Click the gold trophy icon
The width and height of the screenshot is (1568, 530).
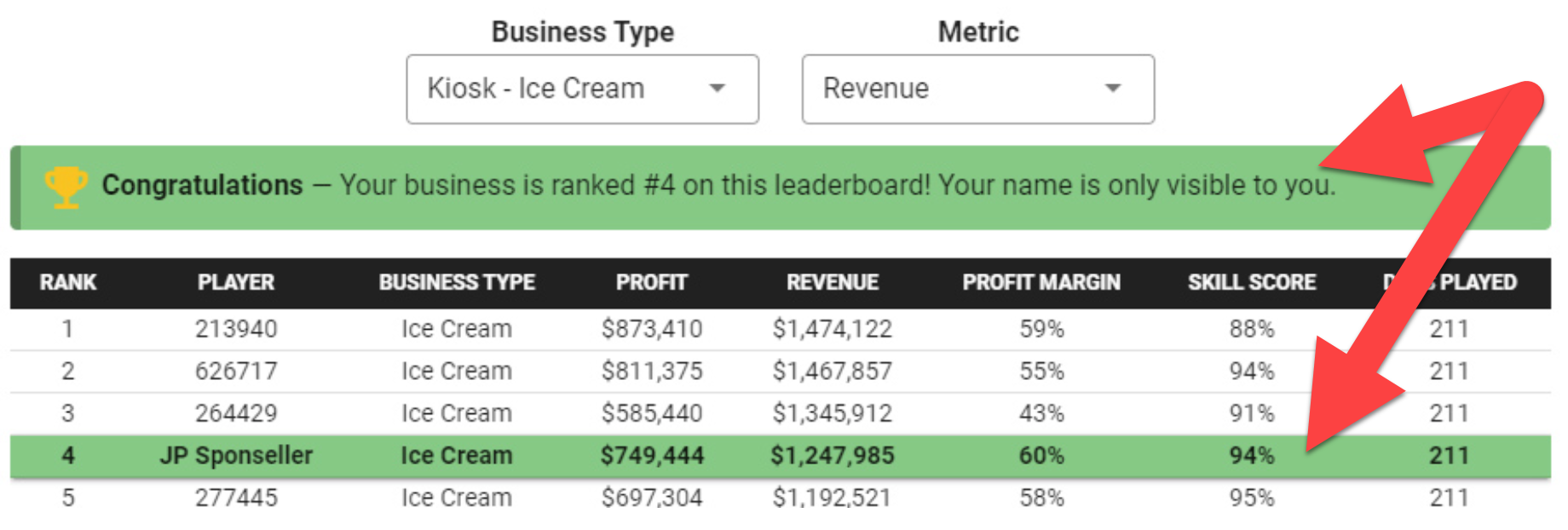pyautogui.click(x=66, y=187)
